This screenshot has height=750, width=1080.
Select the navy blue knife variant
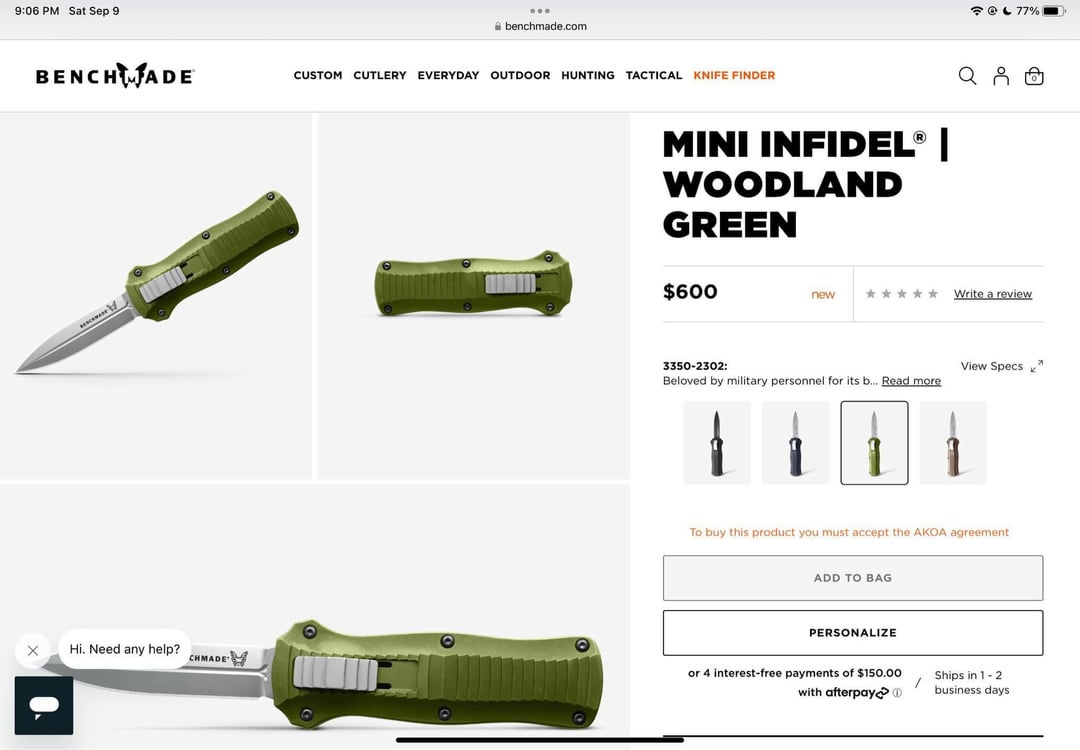click(x=796, y=443)
